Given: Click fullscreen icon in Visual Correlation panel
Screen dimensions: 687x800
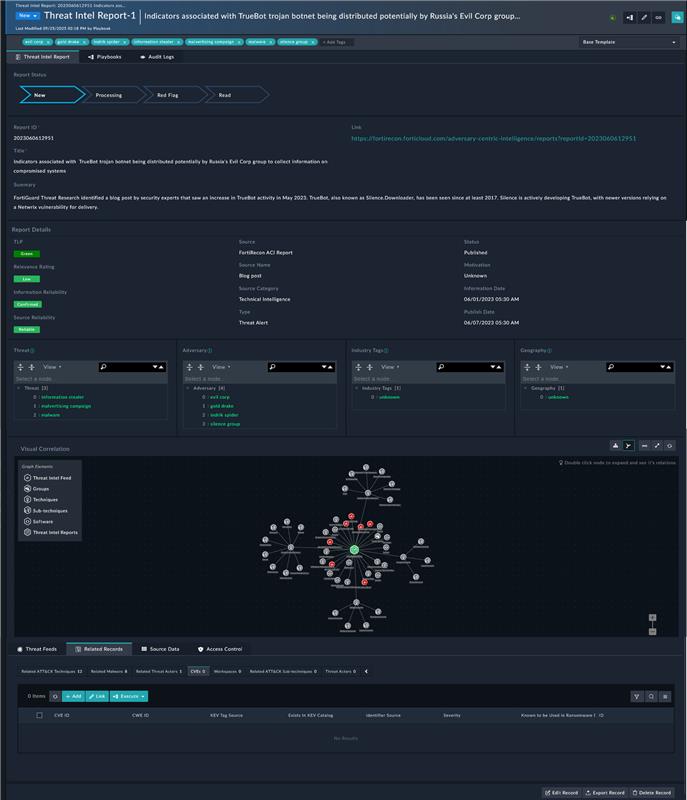Looking at the screenshot, I should pos(657,445).
